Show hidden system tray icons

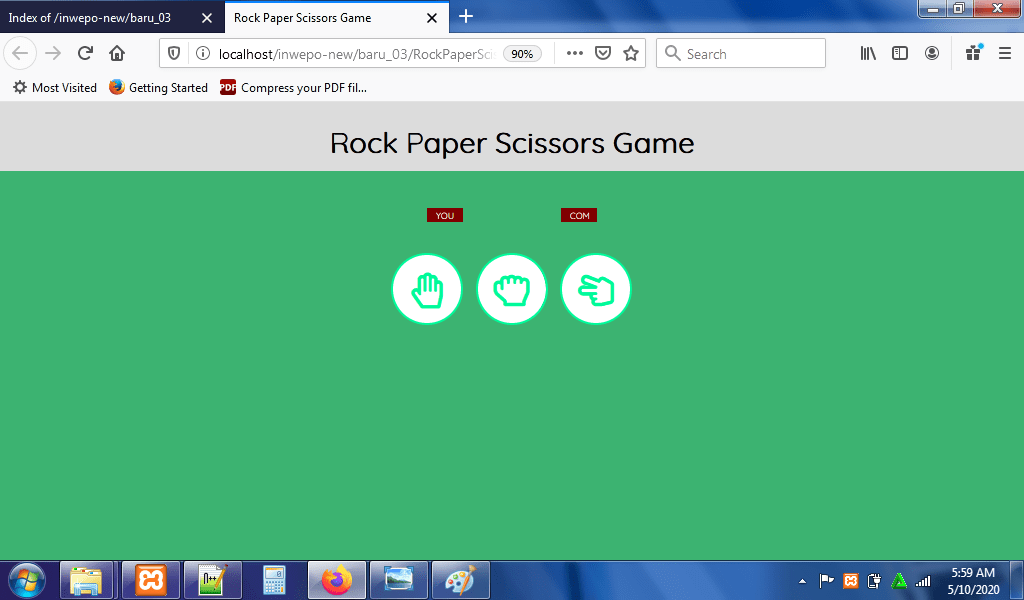click(x=803, y=580)
